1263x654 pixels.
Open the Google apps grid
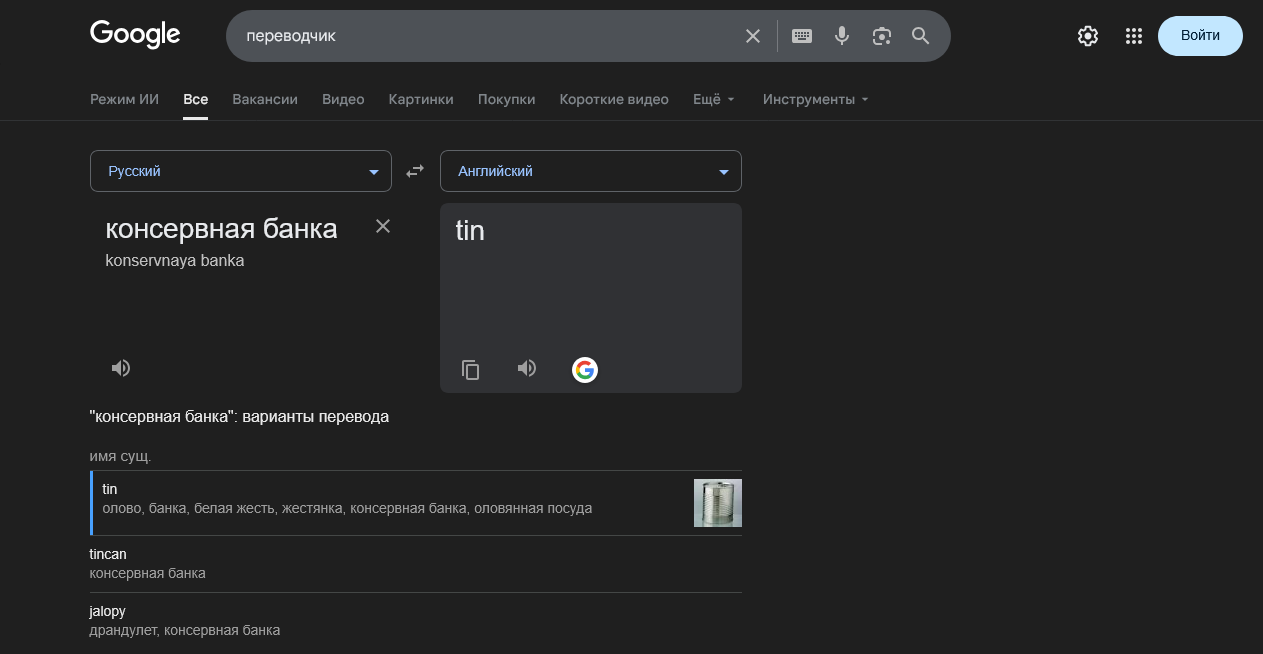(1133, 36)
